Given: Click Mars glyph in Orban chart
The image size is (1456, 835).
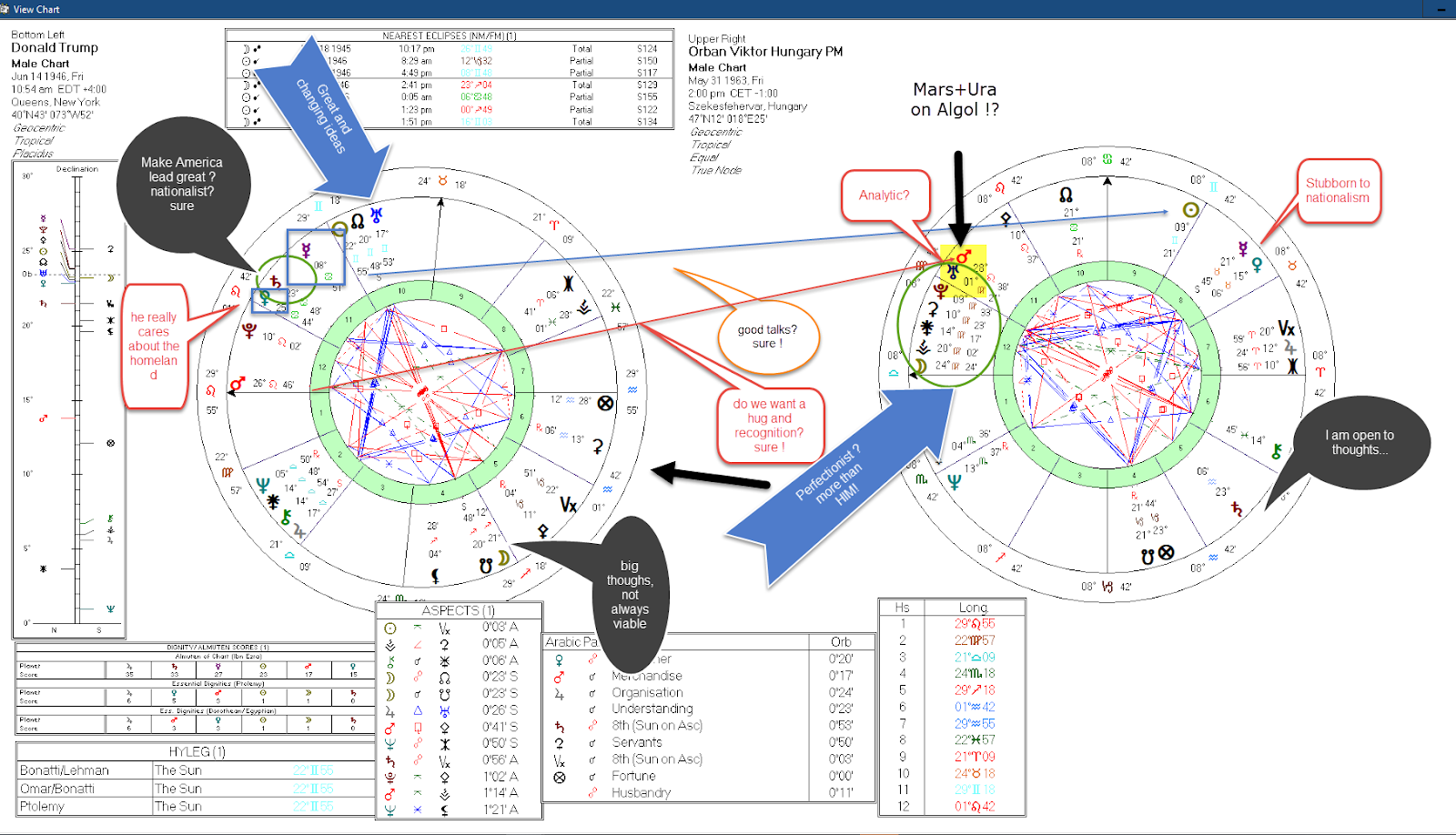Looking at the screenshot, I should (x=964, y=257).
